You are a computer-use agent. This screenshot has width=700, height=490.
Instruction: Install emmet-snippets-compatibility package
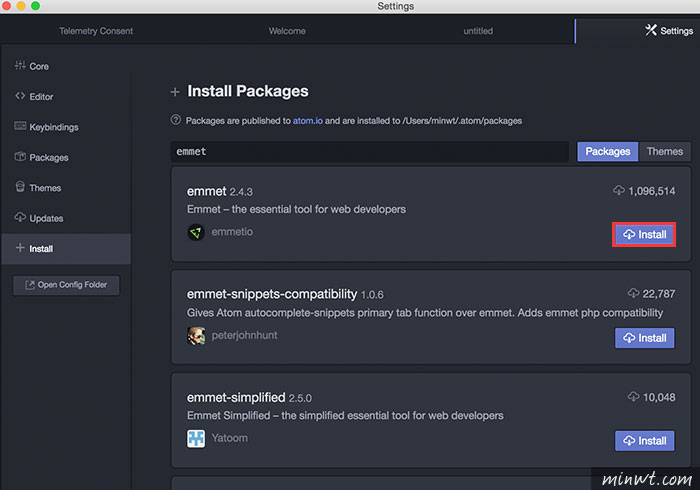pyautogui.click(x=644, y=338)
